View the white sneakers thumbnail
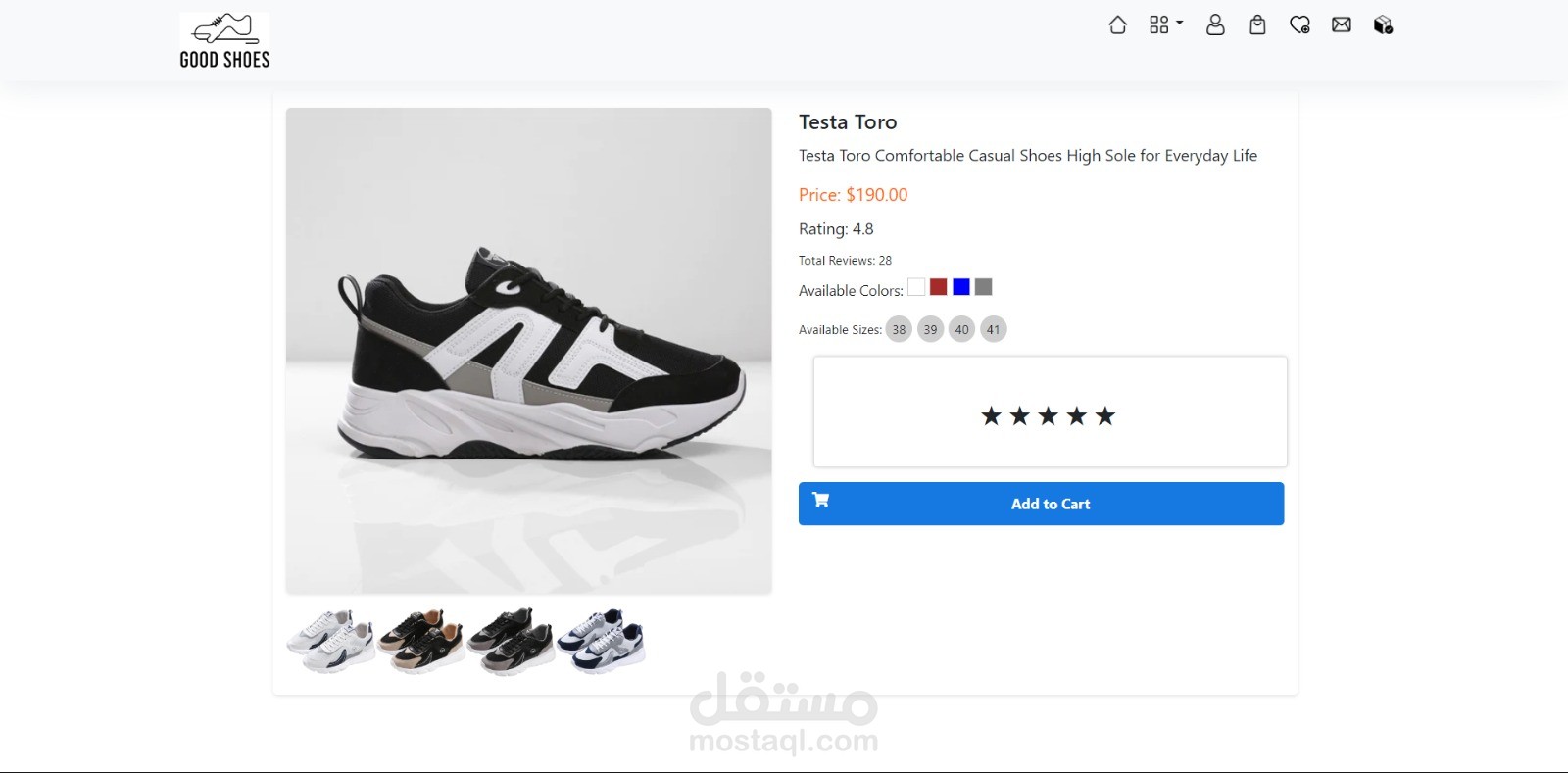1568x773 pixels. [331, 641]
